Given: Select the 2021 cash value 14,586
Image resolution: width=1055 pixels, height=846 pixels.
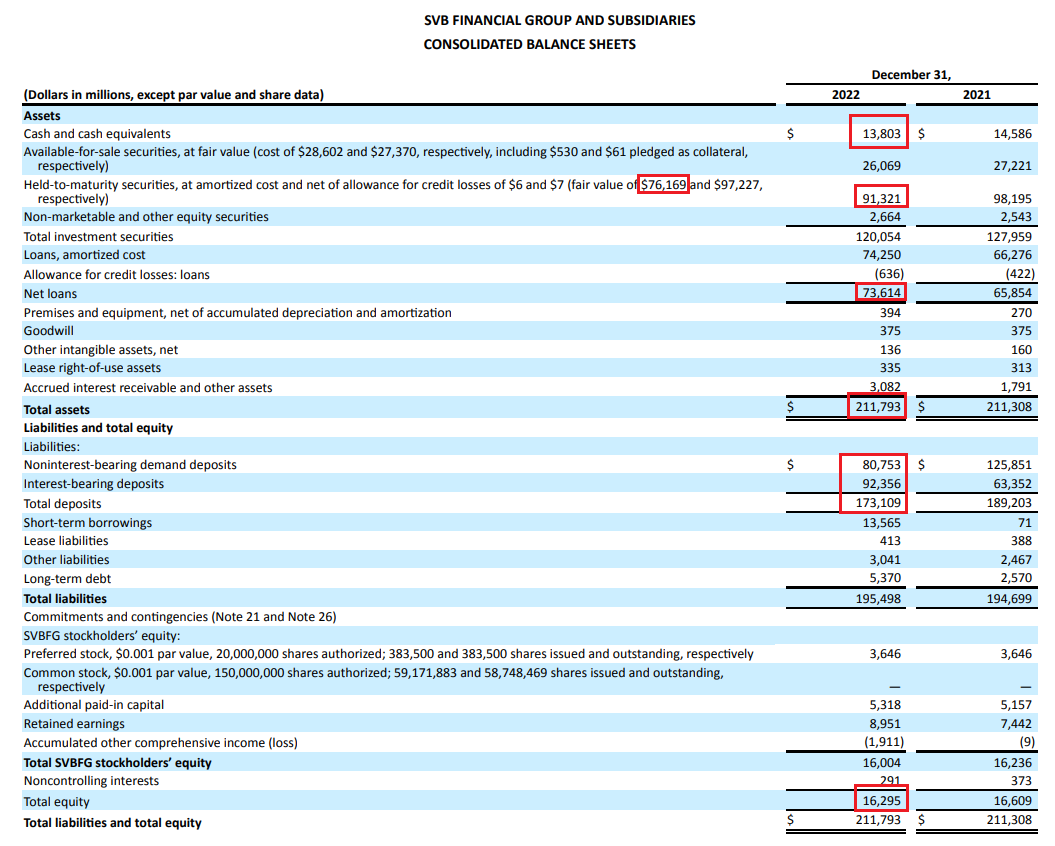Looking at the screenshot, I should [1012, 133].
